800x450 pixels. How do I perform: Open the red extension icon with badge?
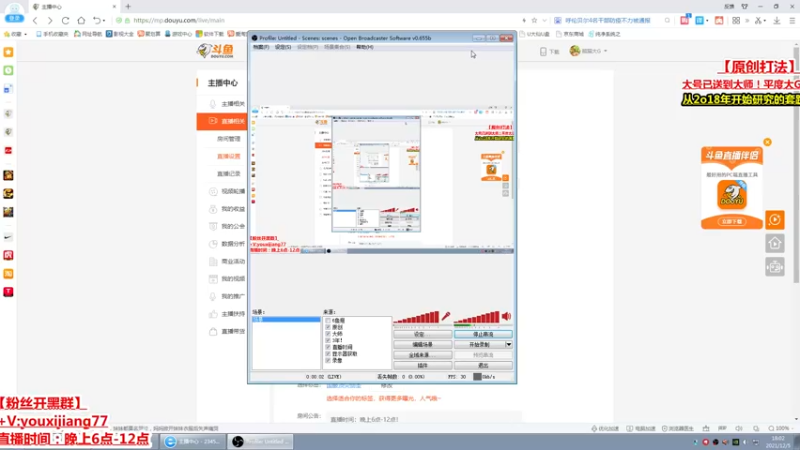[685, 20]
